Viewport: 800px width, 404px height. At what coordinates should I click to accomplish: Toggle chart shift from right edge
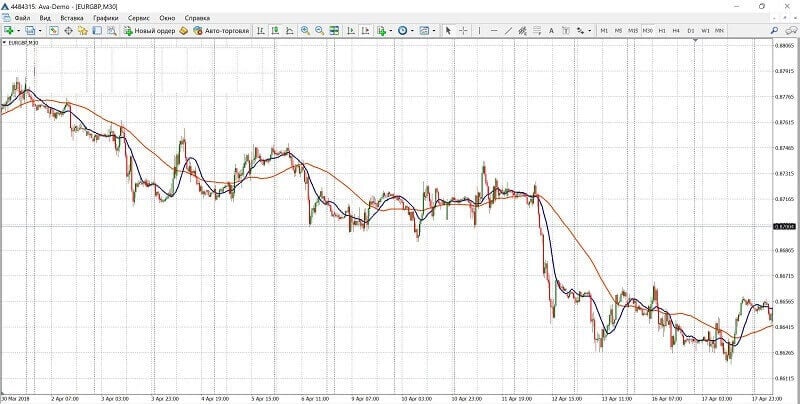365,31
